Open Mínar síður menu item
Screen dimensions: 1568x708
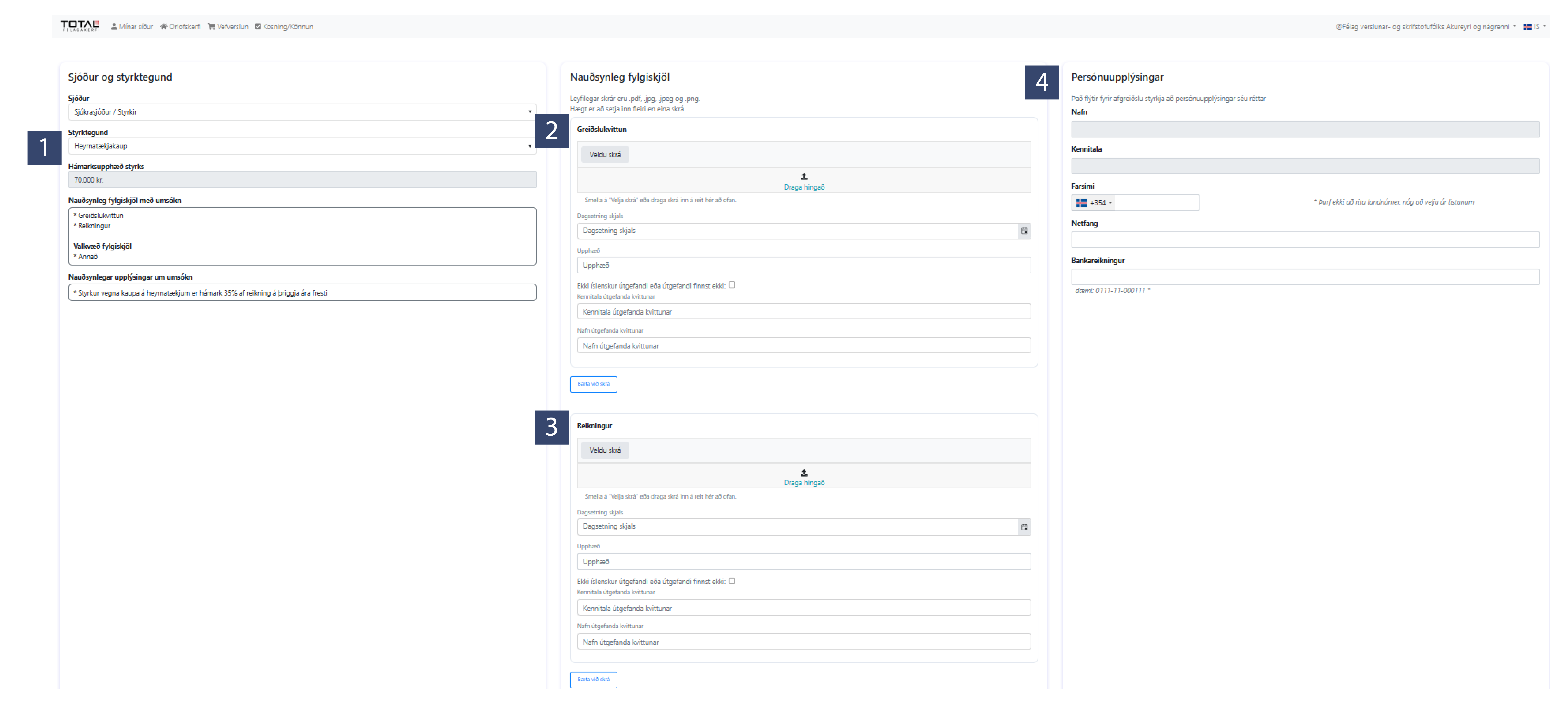pyautogui.click(x=132, y=26)
